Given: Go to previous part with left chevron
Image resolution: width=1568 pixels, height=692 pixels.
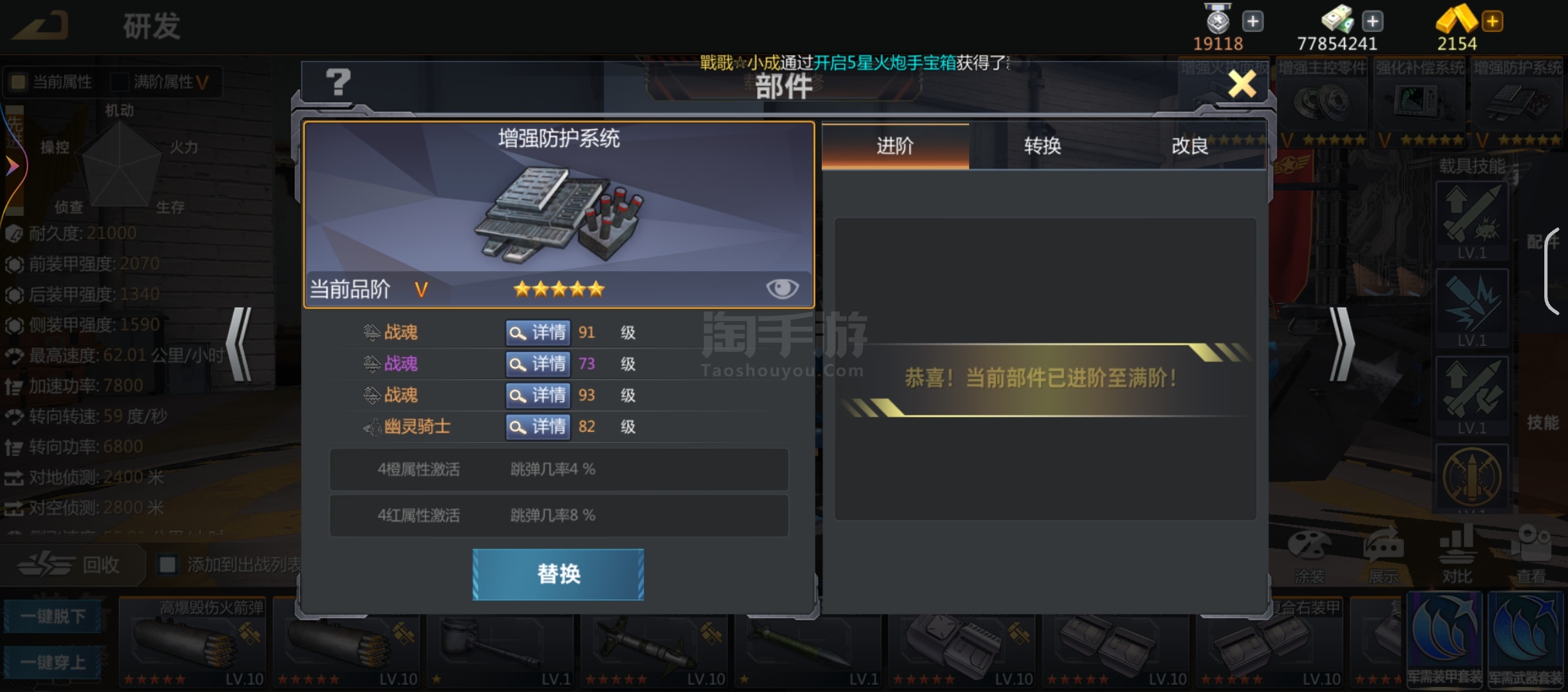Looking at the screenshot, I should click(x=239, y=344).
